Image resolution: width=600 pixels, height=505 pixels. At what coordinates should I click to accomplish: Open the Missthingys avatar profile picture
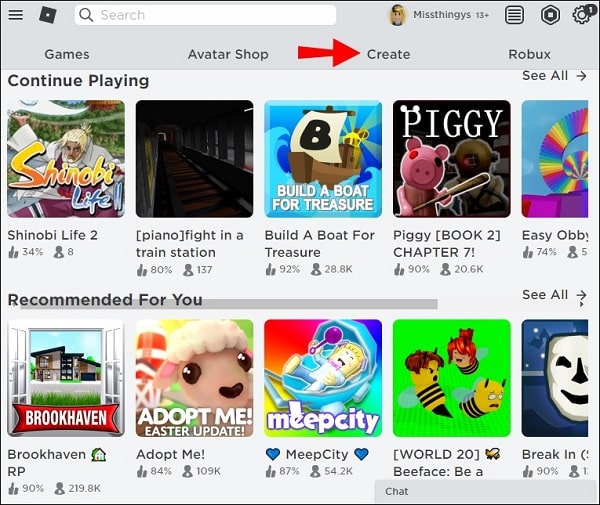[x=398, y=15]
